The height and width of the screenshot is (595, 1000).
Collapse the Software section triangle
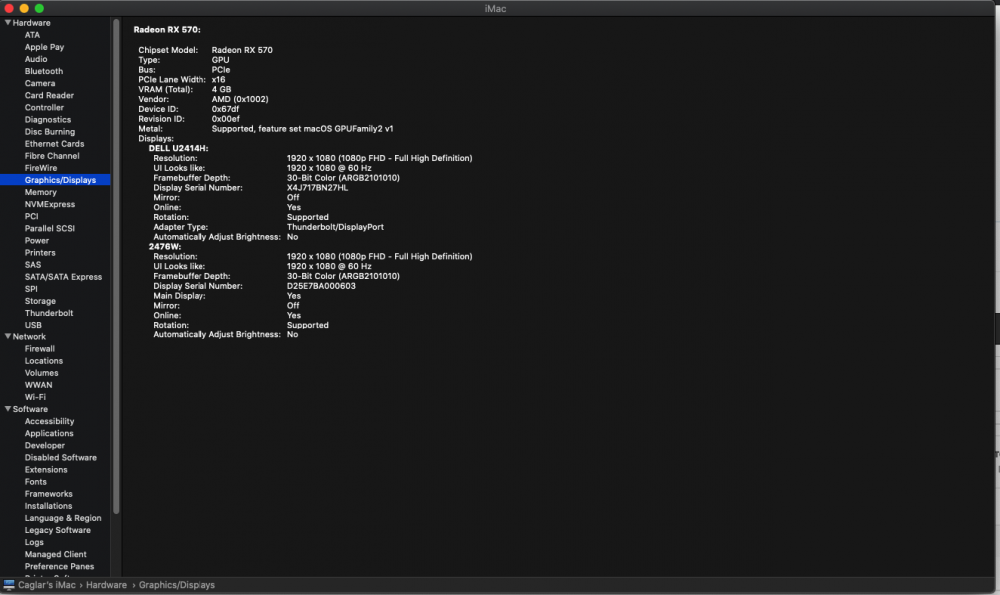pos(8,409)
